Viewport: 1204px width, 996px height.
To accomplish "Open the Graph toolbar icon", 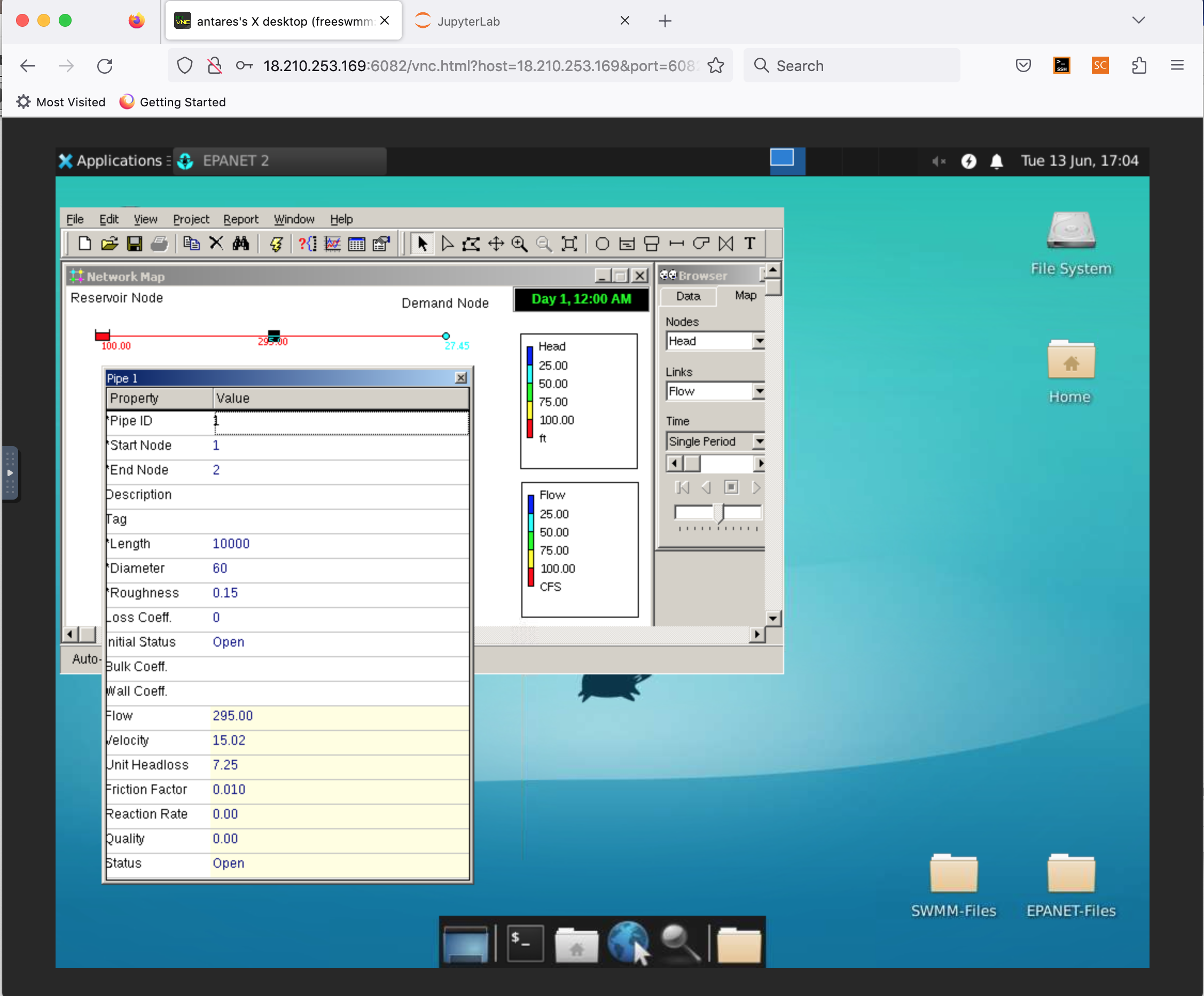I will point(333,244).
